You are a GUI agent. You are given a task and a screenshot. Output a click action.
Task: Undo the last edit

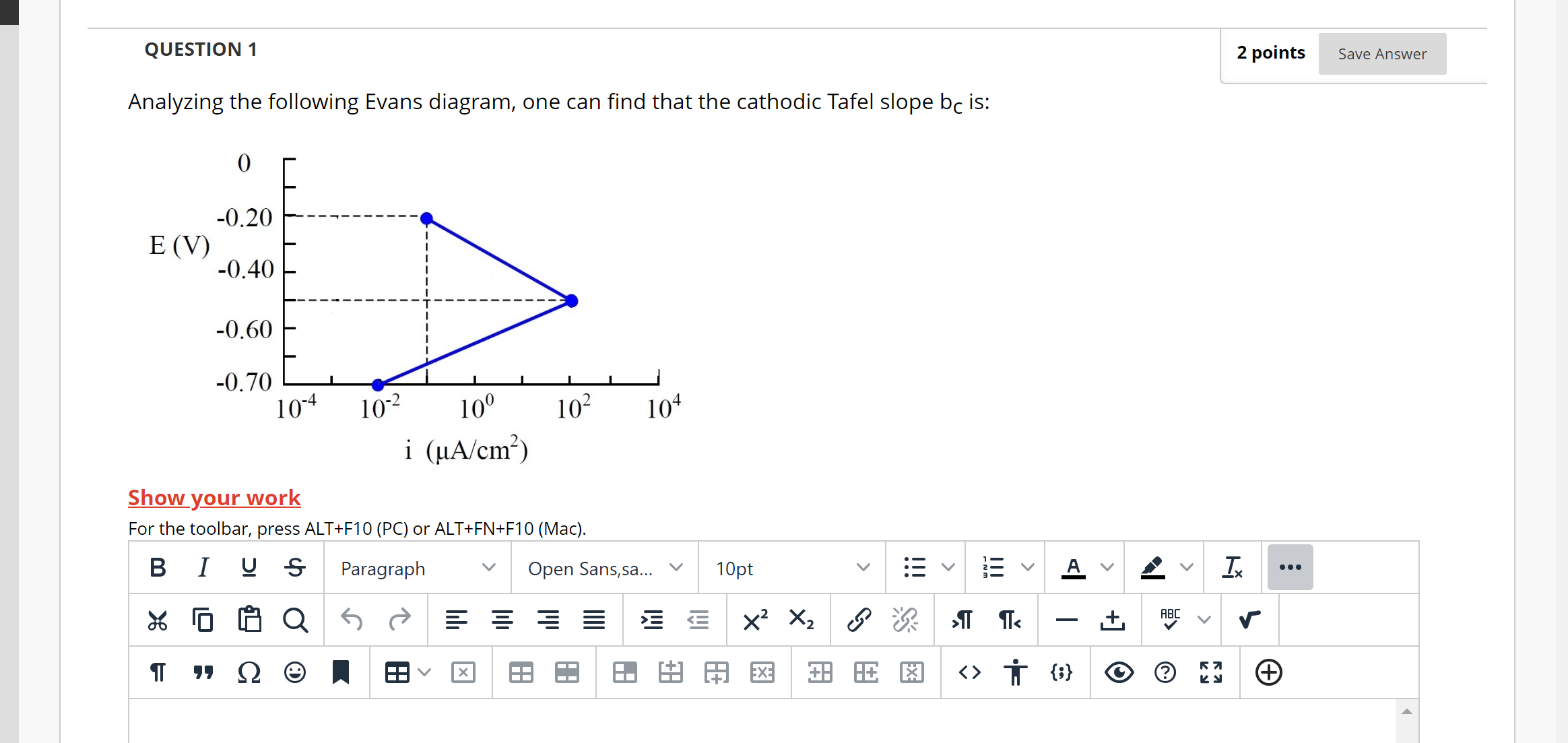click(351, 620)
